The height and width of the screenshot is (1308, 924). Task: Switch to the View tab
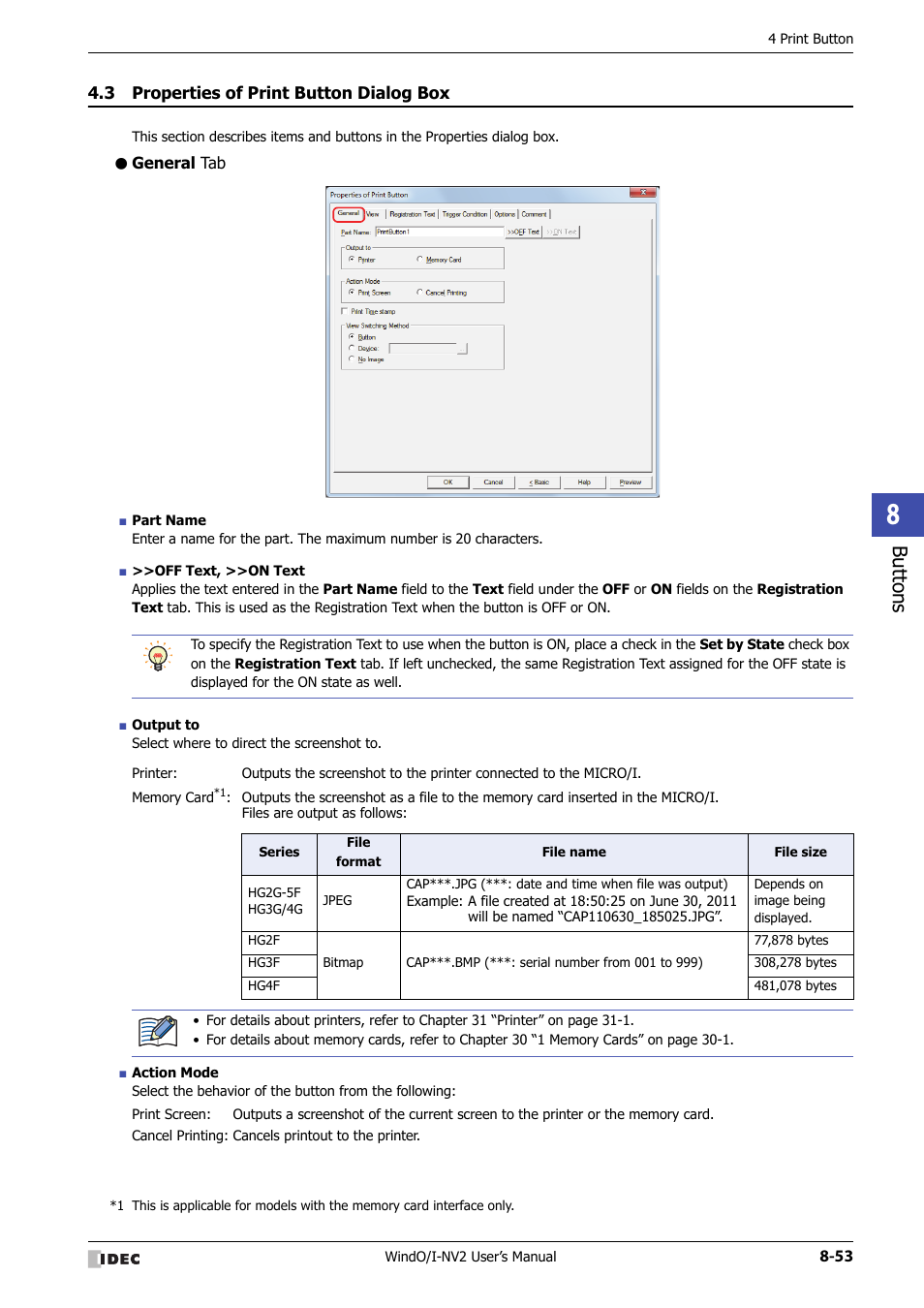click(x=373, y=214)
